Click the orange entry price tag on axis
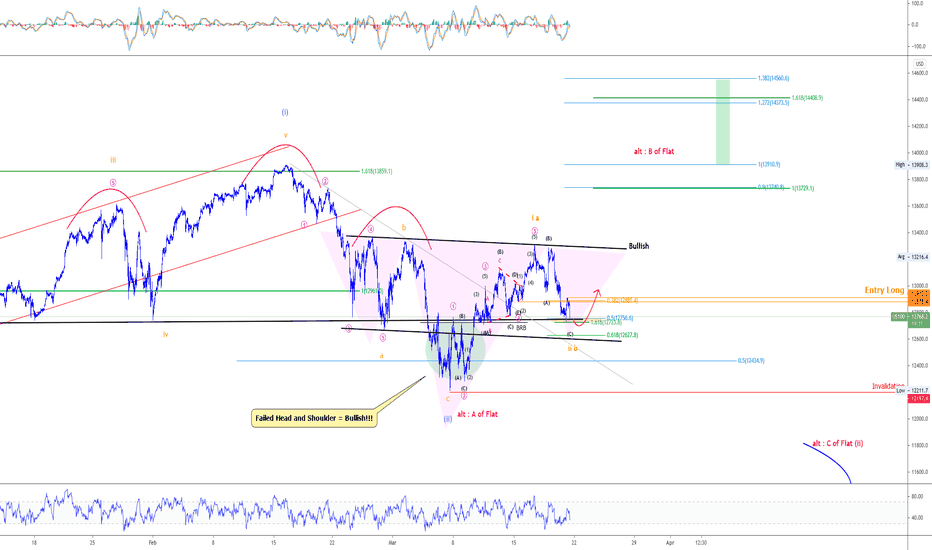 pyautogui.click(x=919, y=298)
